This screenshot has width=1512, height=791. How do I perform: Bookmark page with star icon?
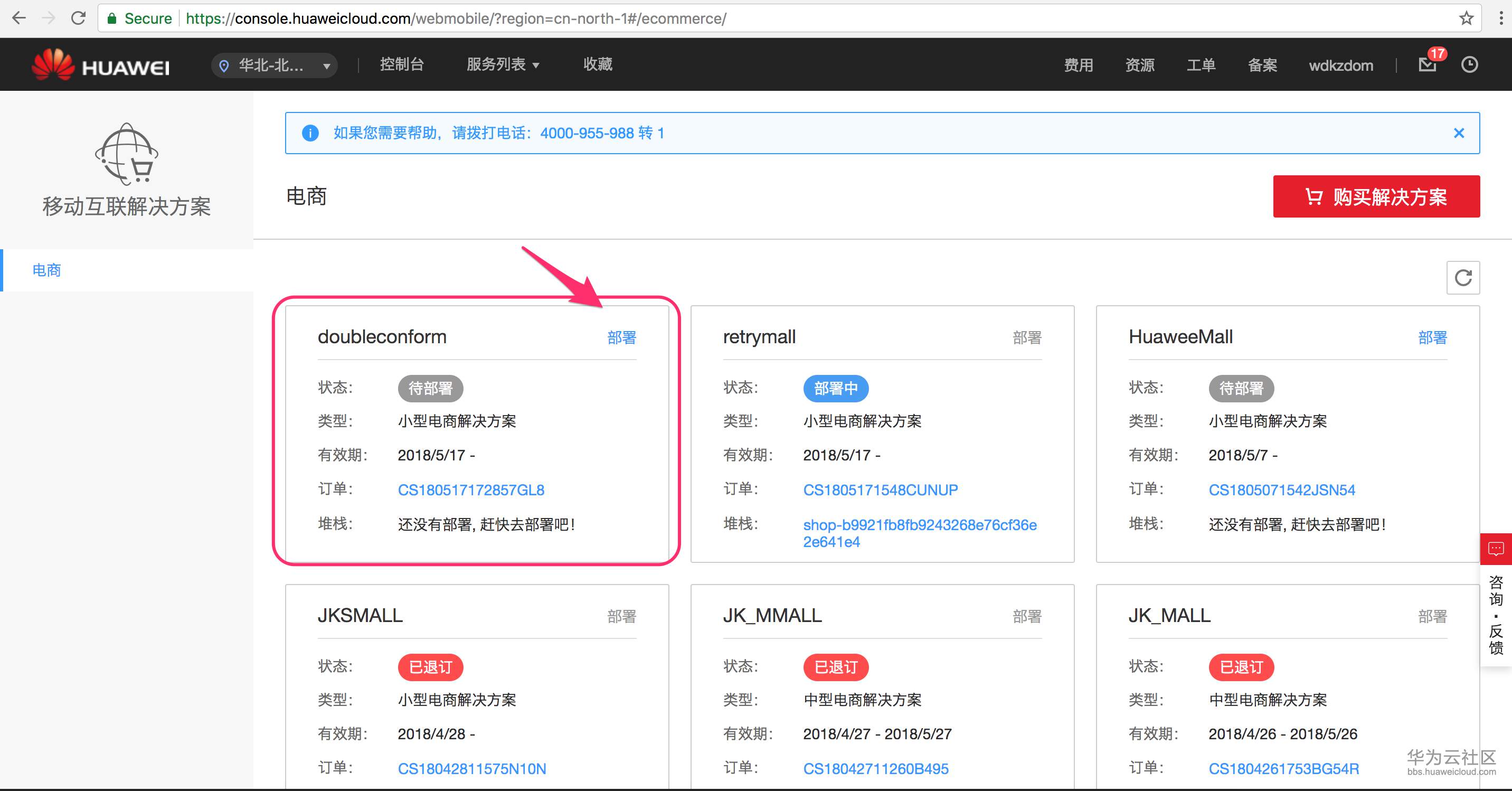[x=1466, y=18]
